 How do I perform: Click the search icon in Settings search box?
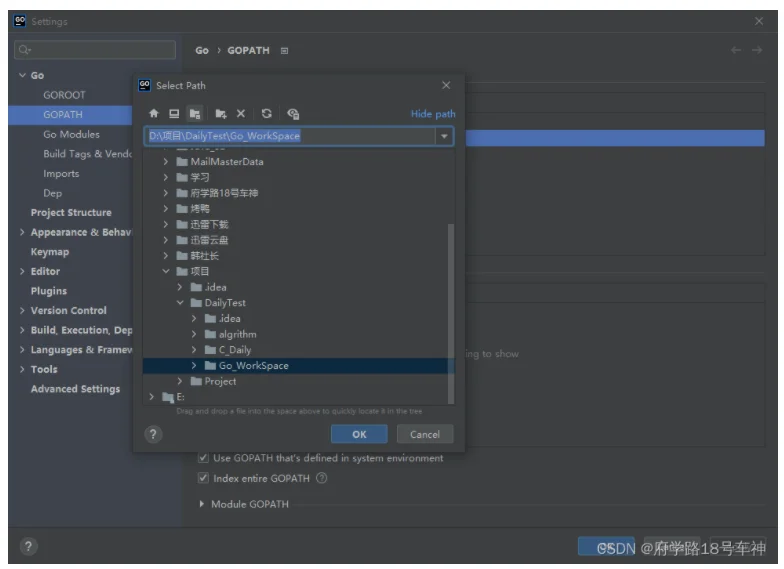click(24, 50)
